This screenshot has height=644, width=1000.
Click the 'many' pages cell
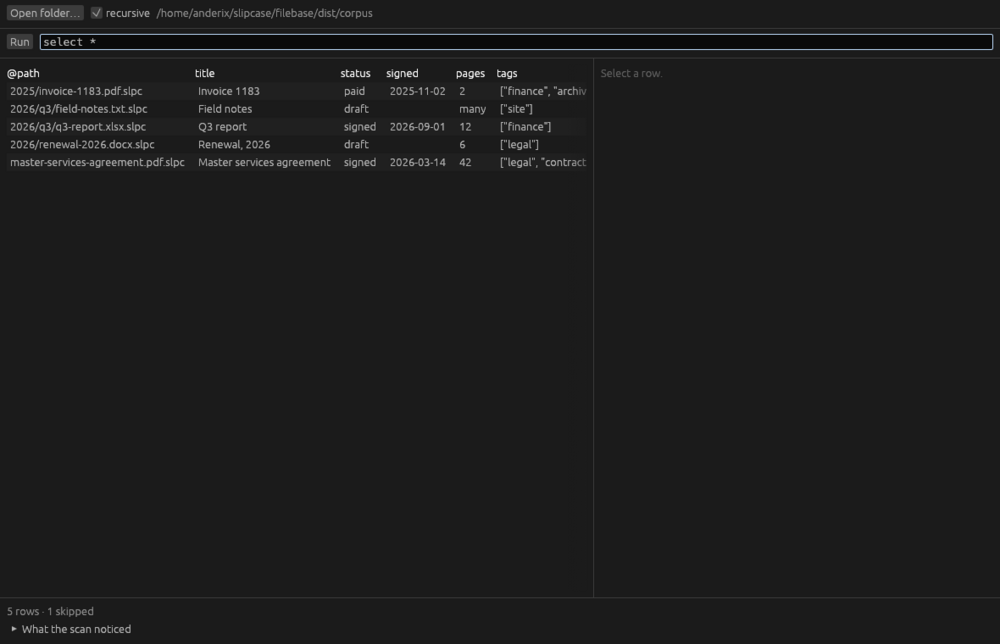coord(473,109)
